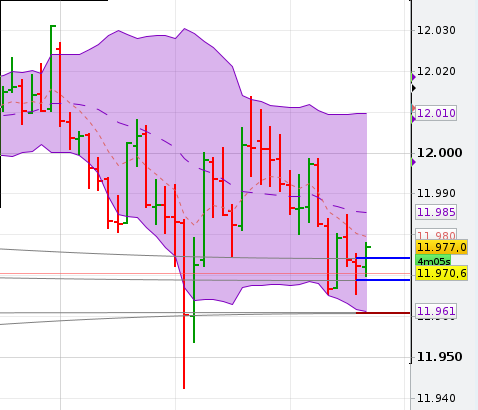Select purple triangle marker beside 12.020 label
Image resolution: width=478 pixels, height=410 pixels.
(x=414, y=78)
